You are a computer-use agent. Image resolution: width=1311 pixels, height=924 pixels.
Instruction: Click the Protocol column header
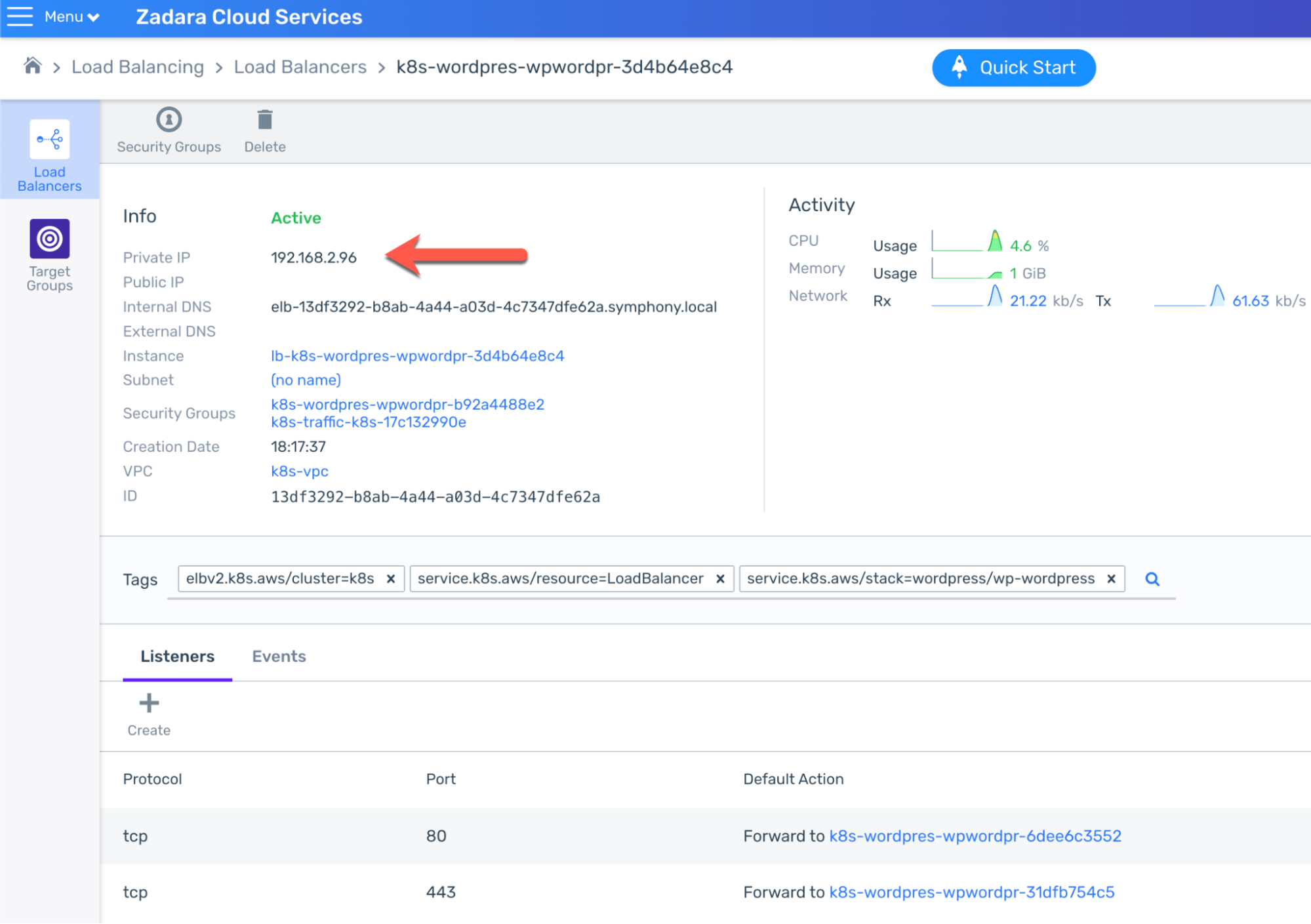(152, 779)
